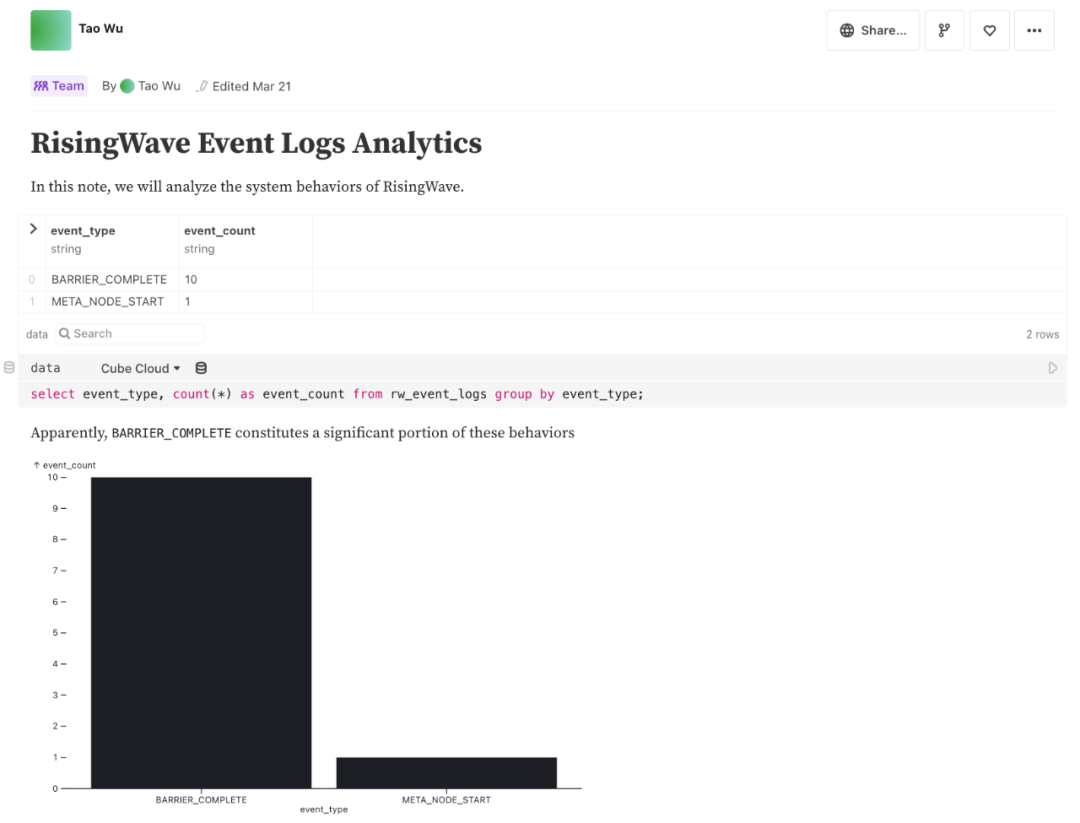The width and height of the screenshot is (1080, 823).
Task: Click the edit pencil icon by Edited
Action: coord(202,86)
